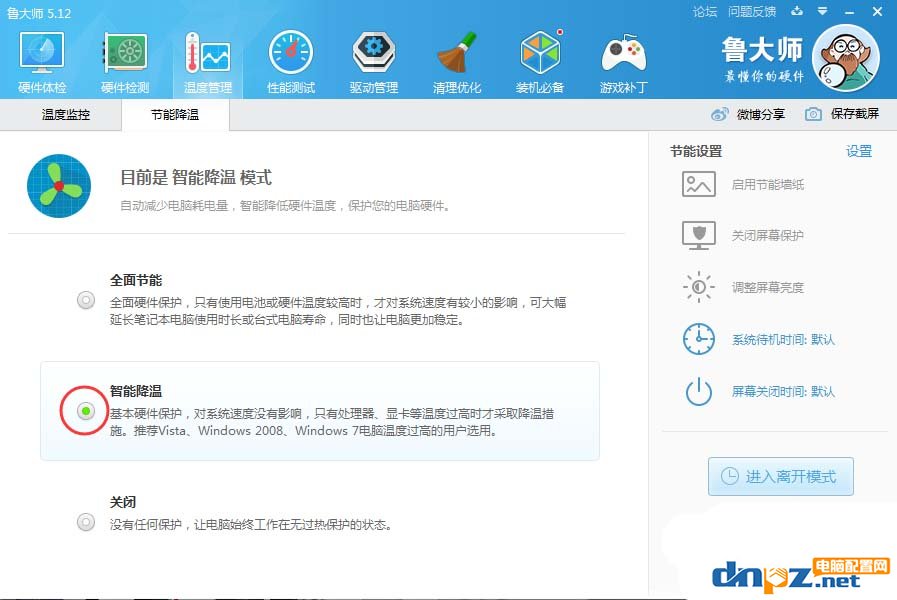This screenshot has width=897, height=600.
Task: Click the 关闭屏幕保护 monitor shield icon
Action: pyautogui.click(x=698, y=235)
